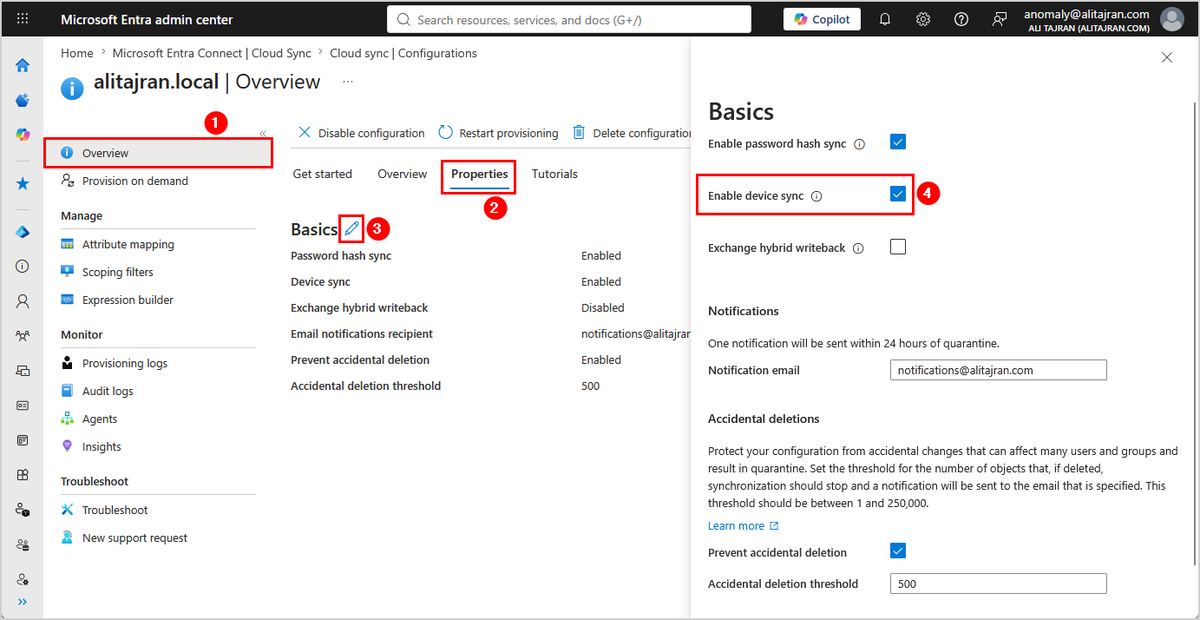Image resolution: width=1200 pixels, height=620 pixels.
Task: Focus the Notification email field
Action: tap(998, 370)
